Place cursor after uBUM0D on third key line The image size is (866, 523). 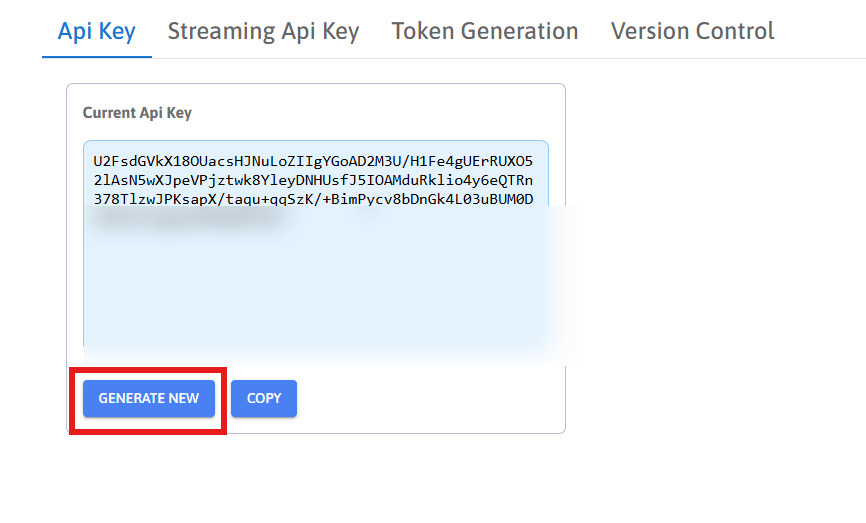click(x=535, y=199)
